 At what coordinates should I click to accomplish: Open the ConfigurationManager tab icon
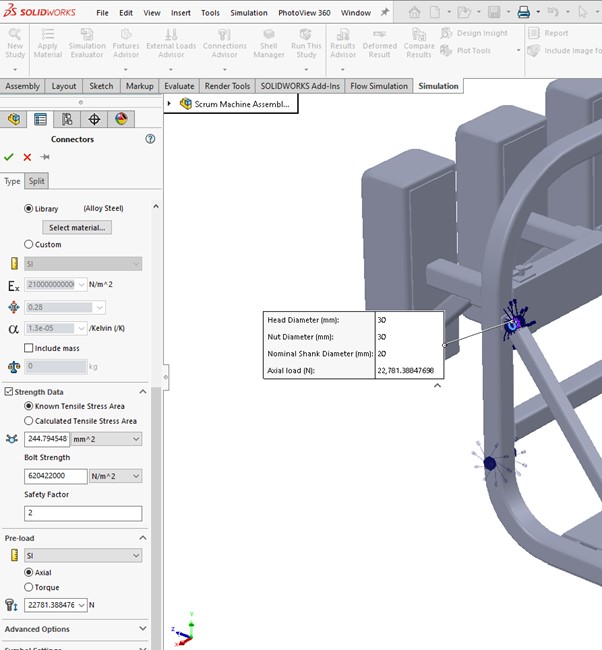tap(68, 119)
